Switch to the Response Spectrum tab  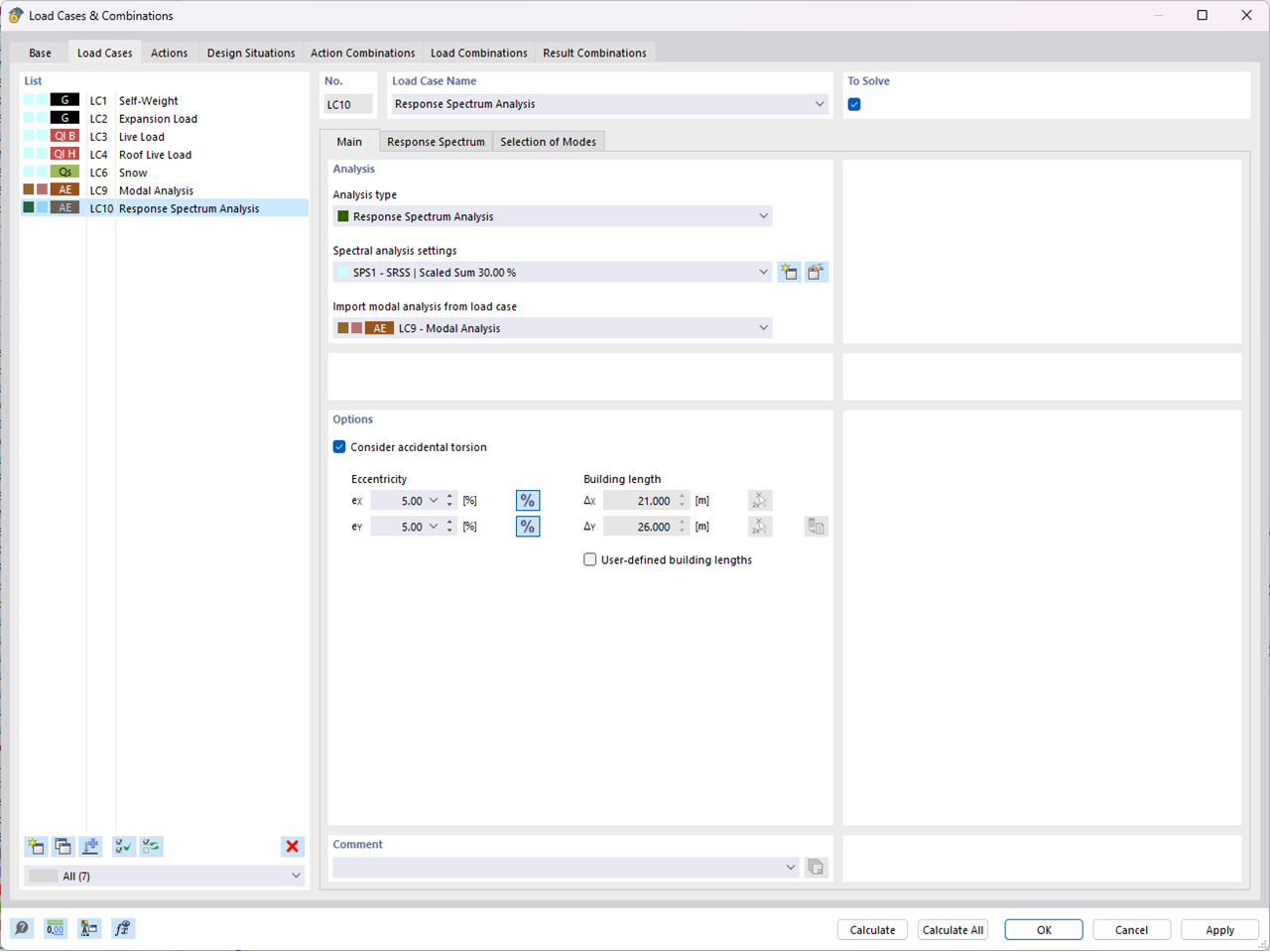(436, 141)
